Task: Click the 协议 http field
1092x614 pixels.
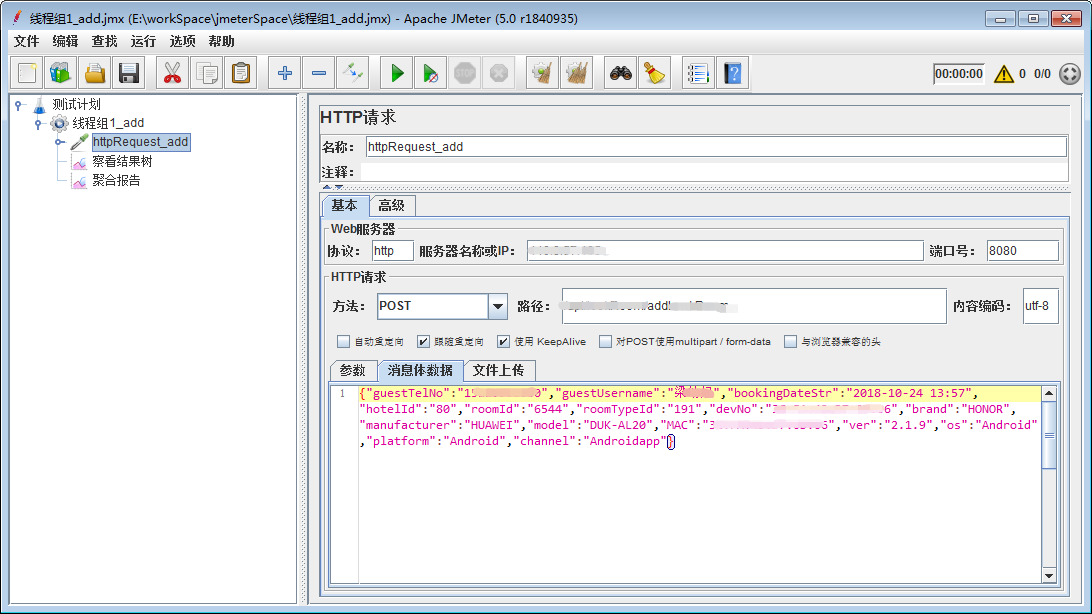Action: coord(393,251)
